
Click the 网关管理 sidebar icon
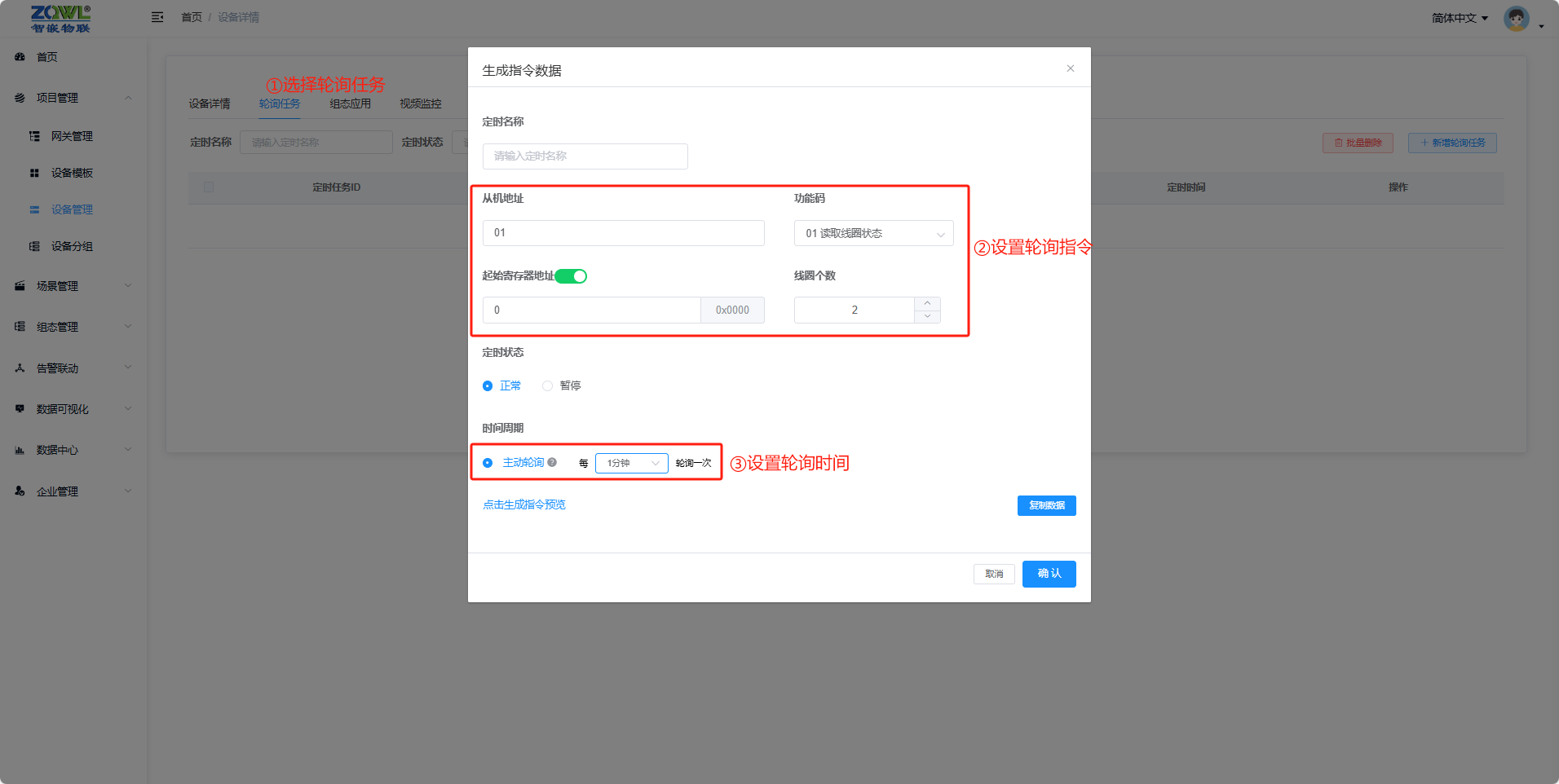pyautogui.click(x=34, y=136)
